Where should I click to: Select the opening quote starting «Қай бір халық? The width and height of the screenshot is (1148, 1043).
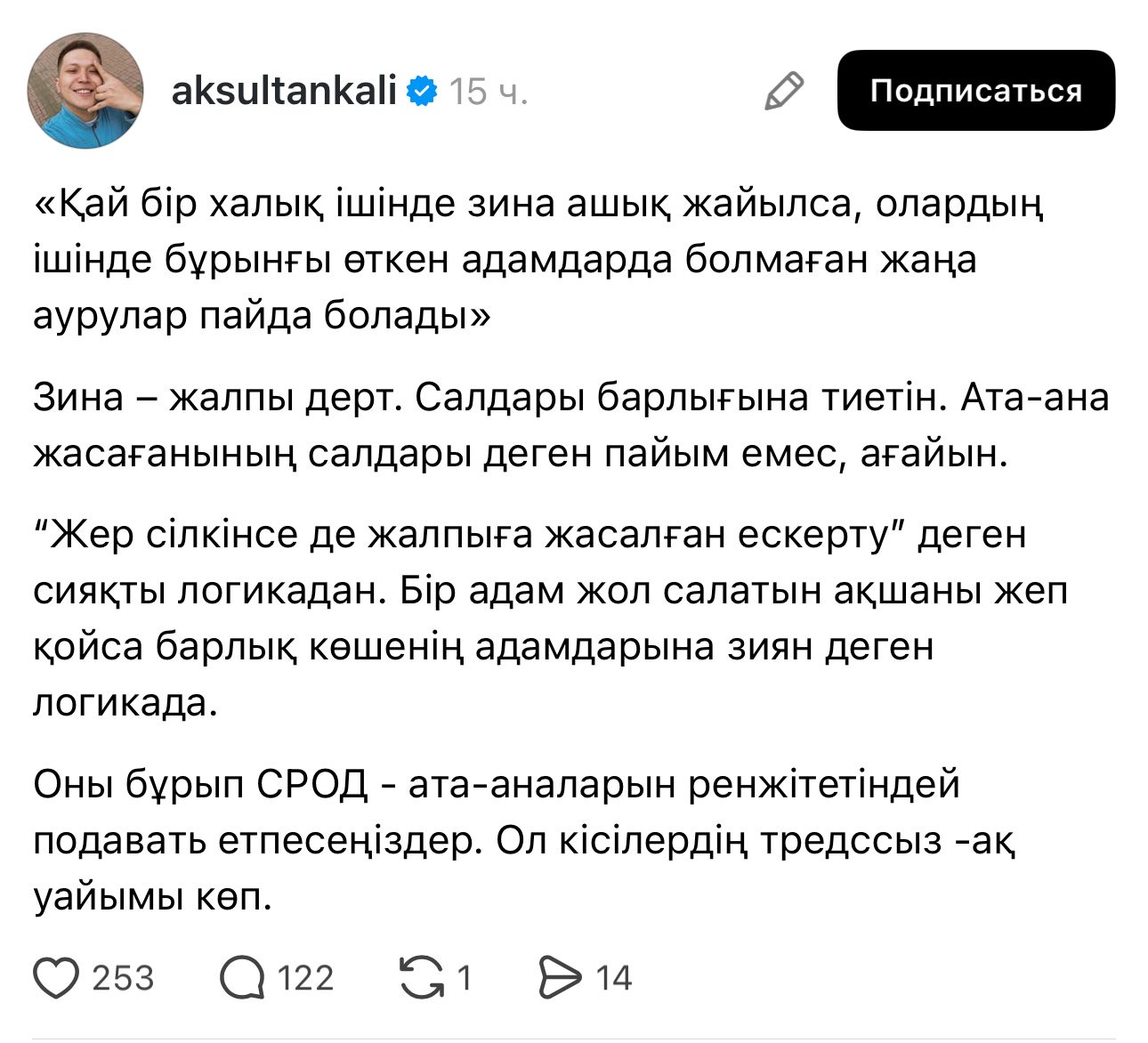coord(538,260)
